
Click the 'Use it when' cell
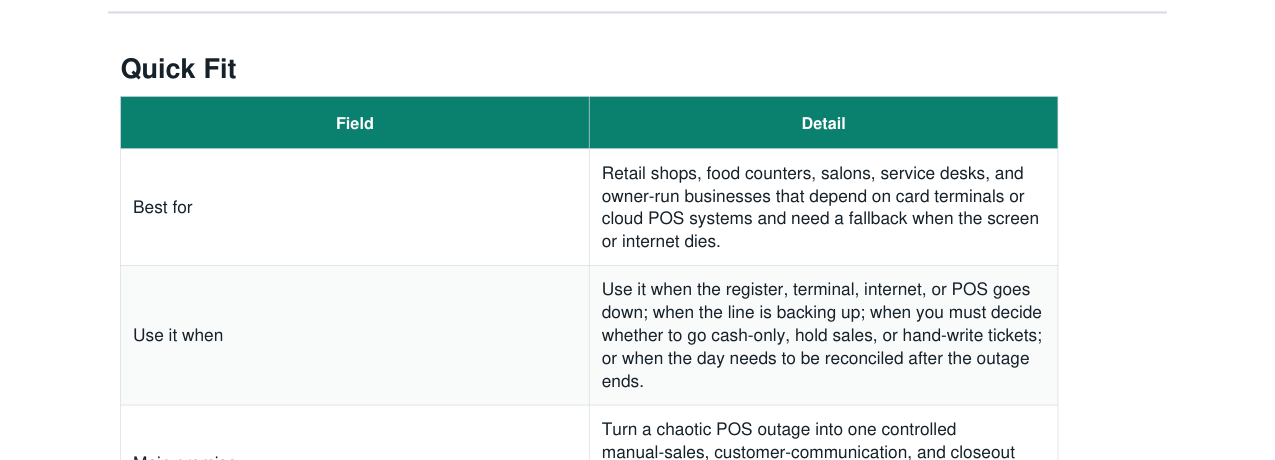(x=355, y=335)
